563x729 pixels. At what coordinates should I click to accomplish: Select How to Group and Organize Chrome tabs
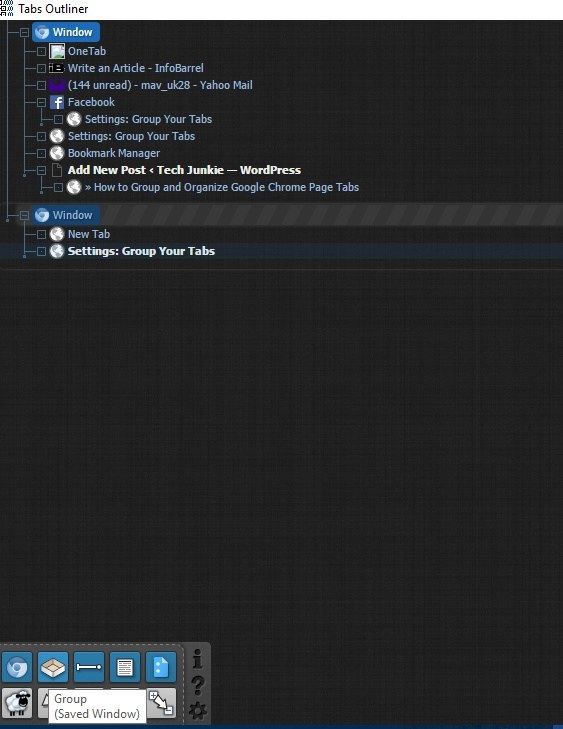point(222,187)
